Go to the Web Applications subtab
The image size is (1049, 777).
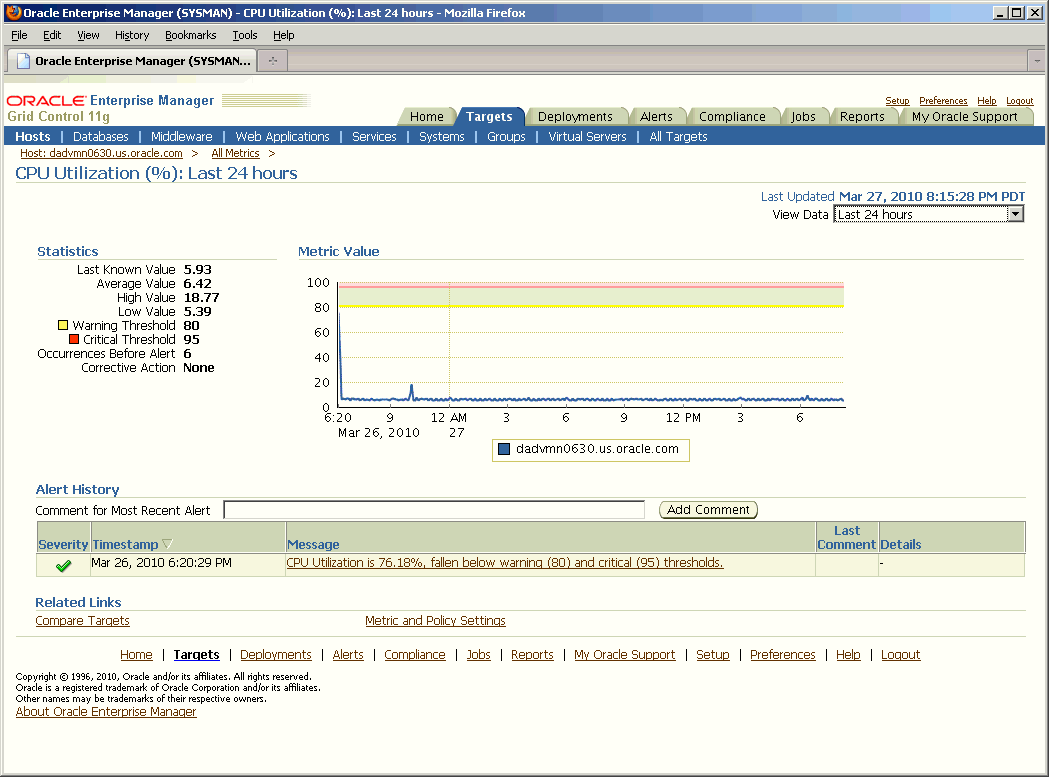(282, 137)
